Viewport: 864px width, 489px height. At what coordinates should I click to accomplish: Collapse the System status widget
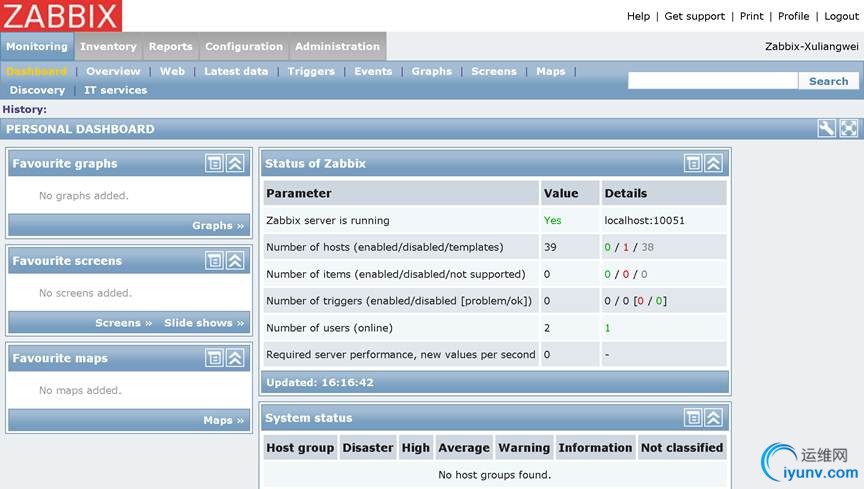click(x=714, y=417)
